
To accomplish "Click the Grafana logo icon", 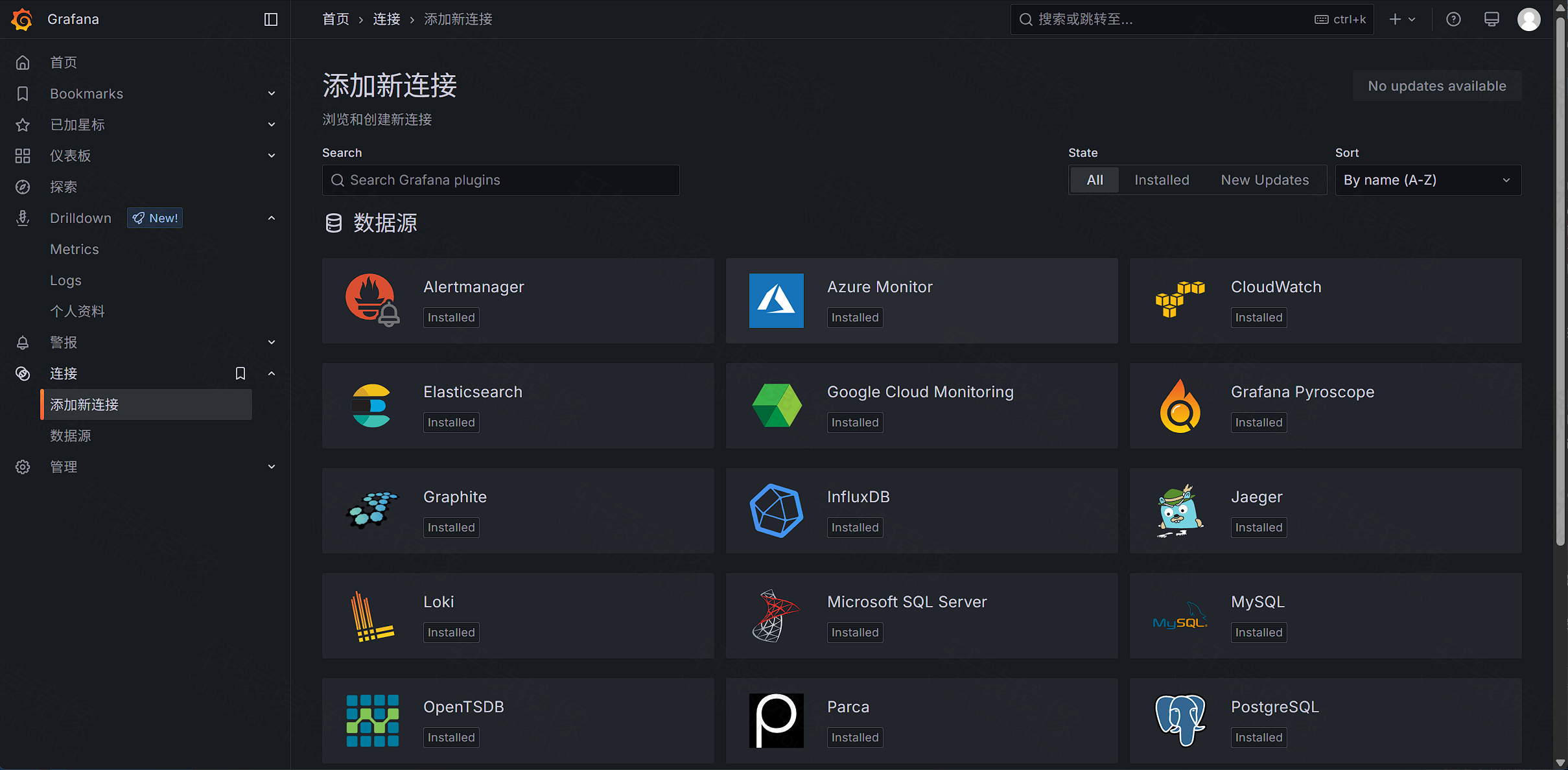I will coord(22,19).
